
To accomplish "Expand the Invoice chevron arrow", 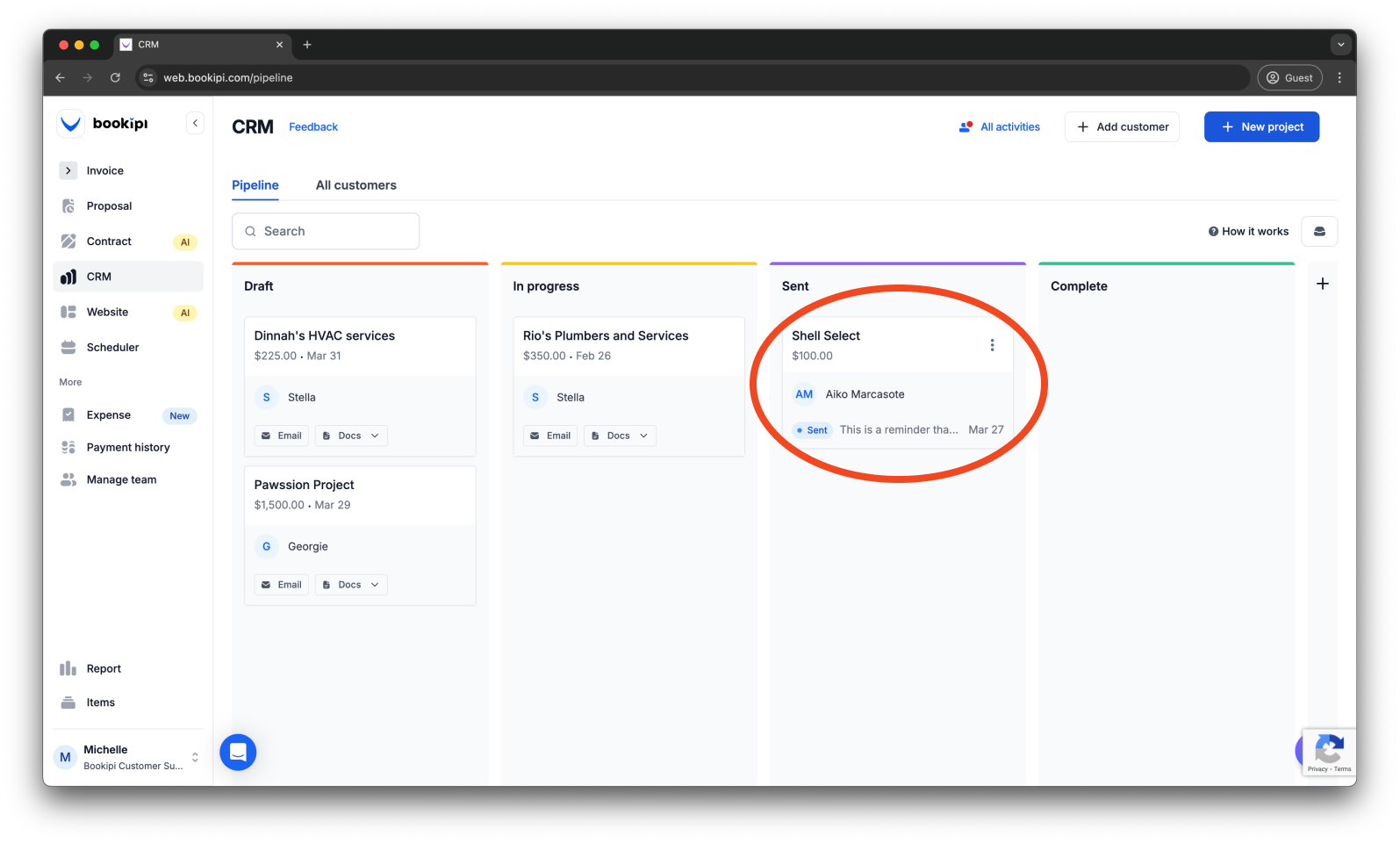I will tap(68, 170).
